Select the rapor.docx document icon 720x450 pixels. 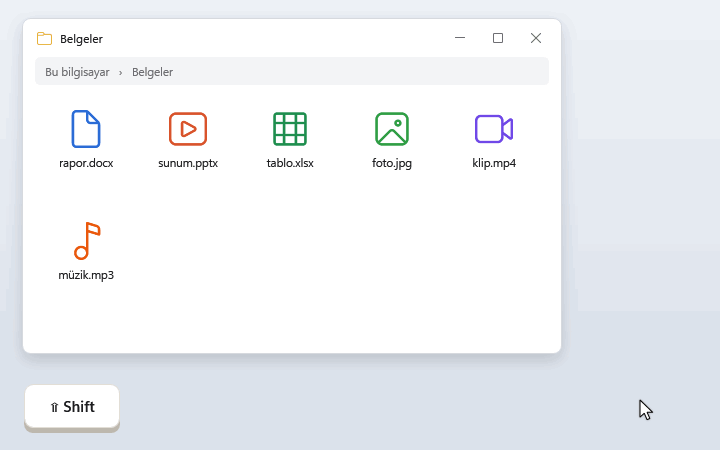[x=86, y=129]
